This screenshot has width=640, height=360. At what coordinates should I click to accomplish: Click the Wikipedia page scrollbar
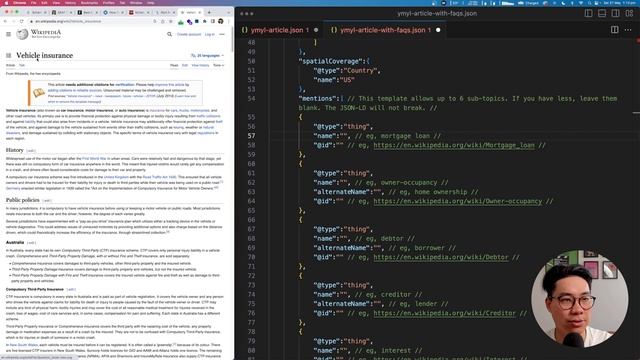point(232,39)
